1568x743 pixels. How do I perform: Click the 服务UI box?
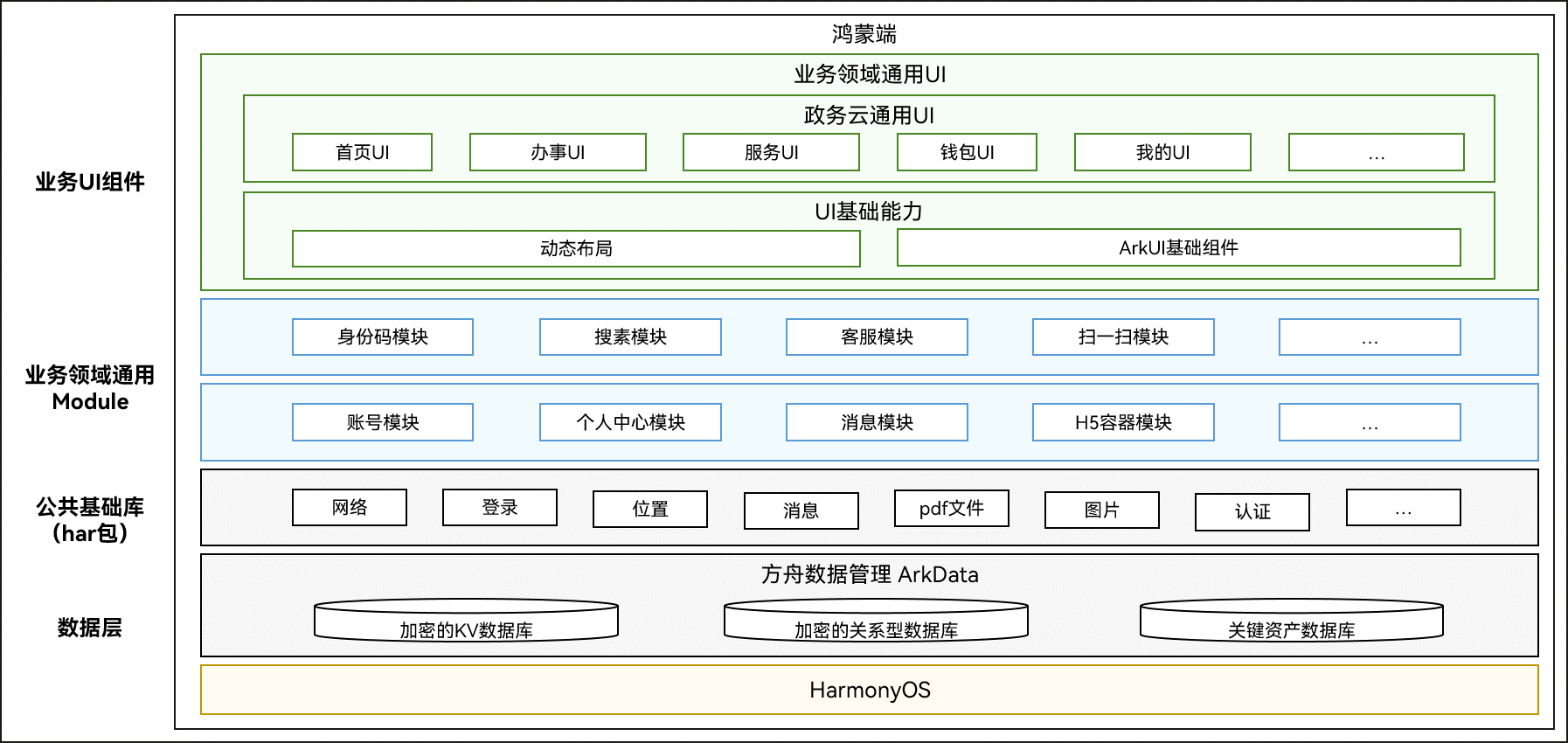click(x=771, y=152)
